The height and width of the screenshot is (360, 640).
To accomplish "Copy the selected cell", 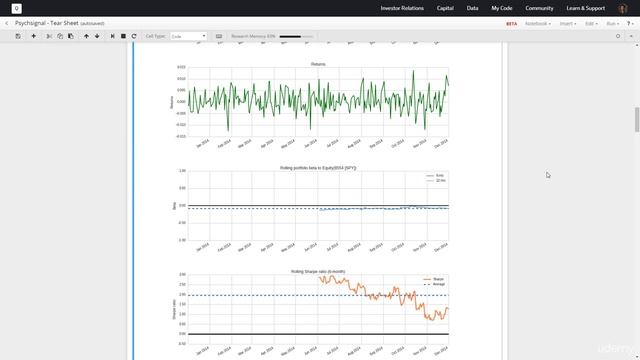I will [x=60, y=36].
